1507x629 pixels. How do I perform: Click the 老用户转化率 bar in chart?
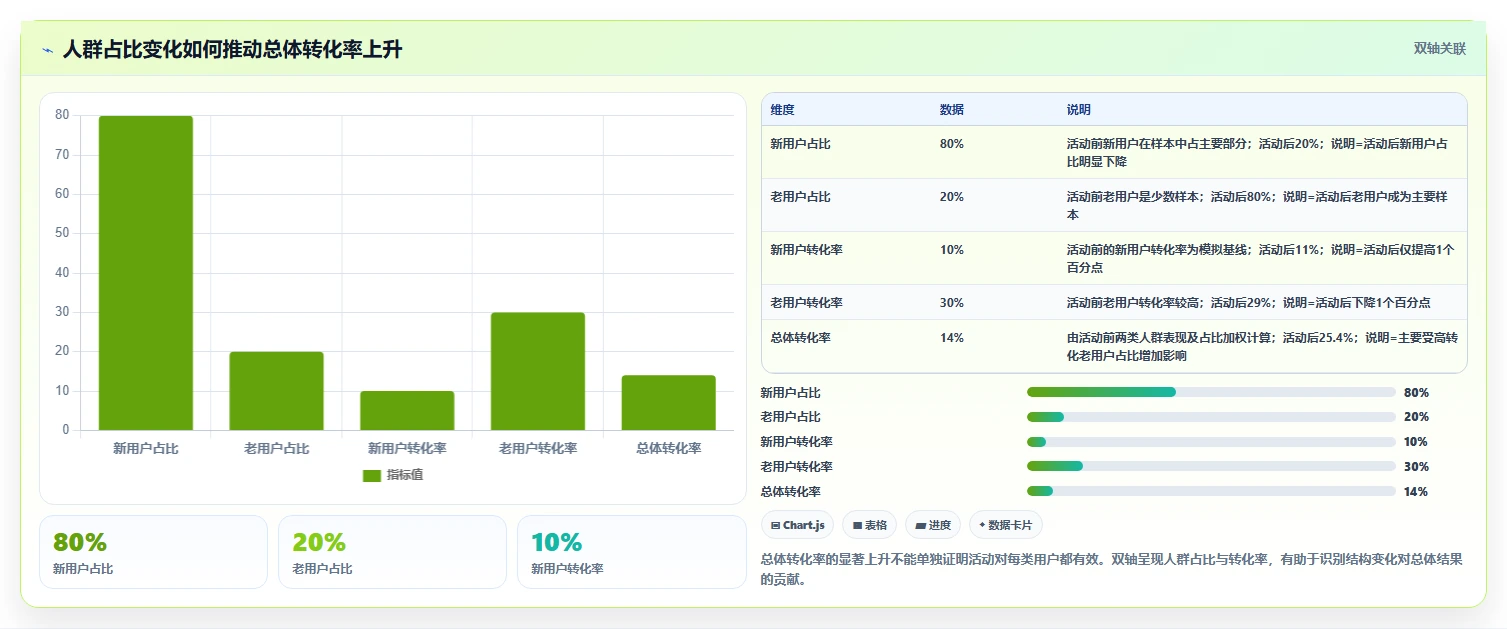click(x=538, y=372)
